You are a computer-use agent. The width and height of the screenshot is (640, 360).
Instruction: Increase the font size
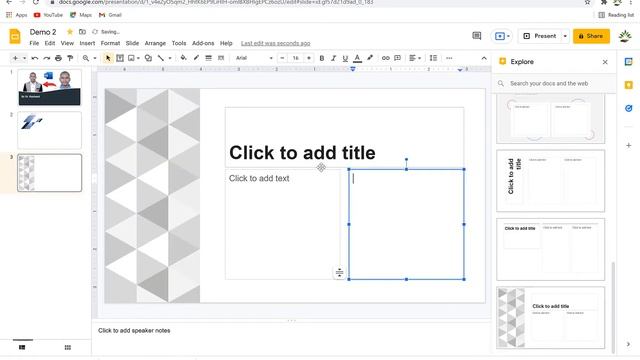coord(309,58)
